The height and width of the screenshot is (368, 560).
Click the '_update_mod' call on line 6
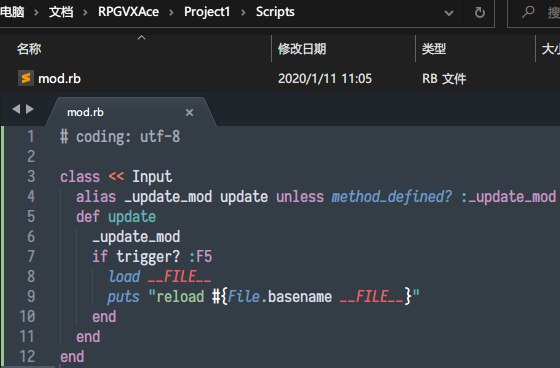(x=136, y=237)
